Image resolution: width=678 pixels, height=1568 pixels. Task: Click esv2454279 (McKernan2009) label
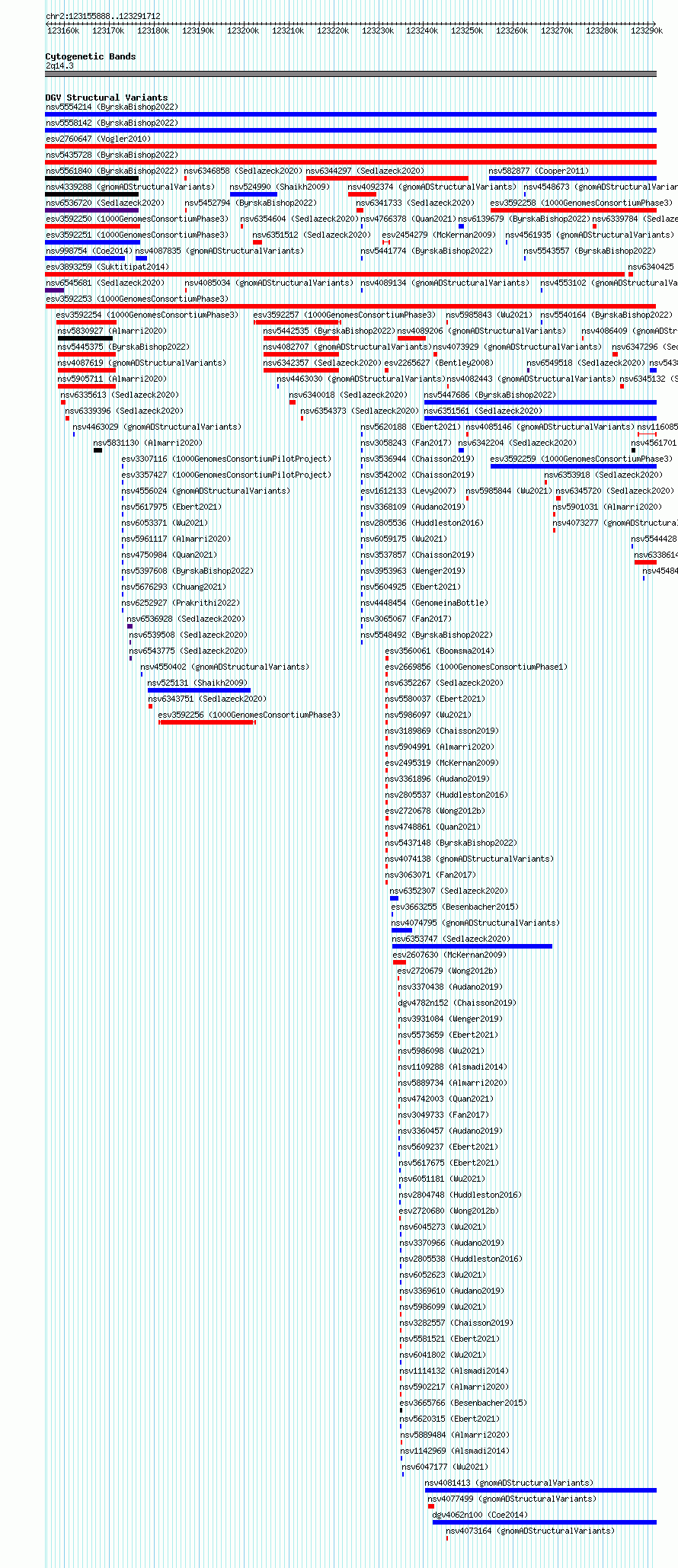click(x=438, y=235)
